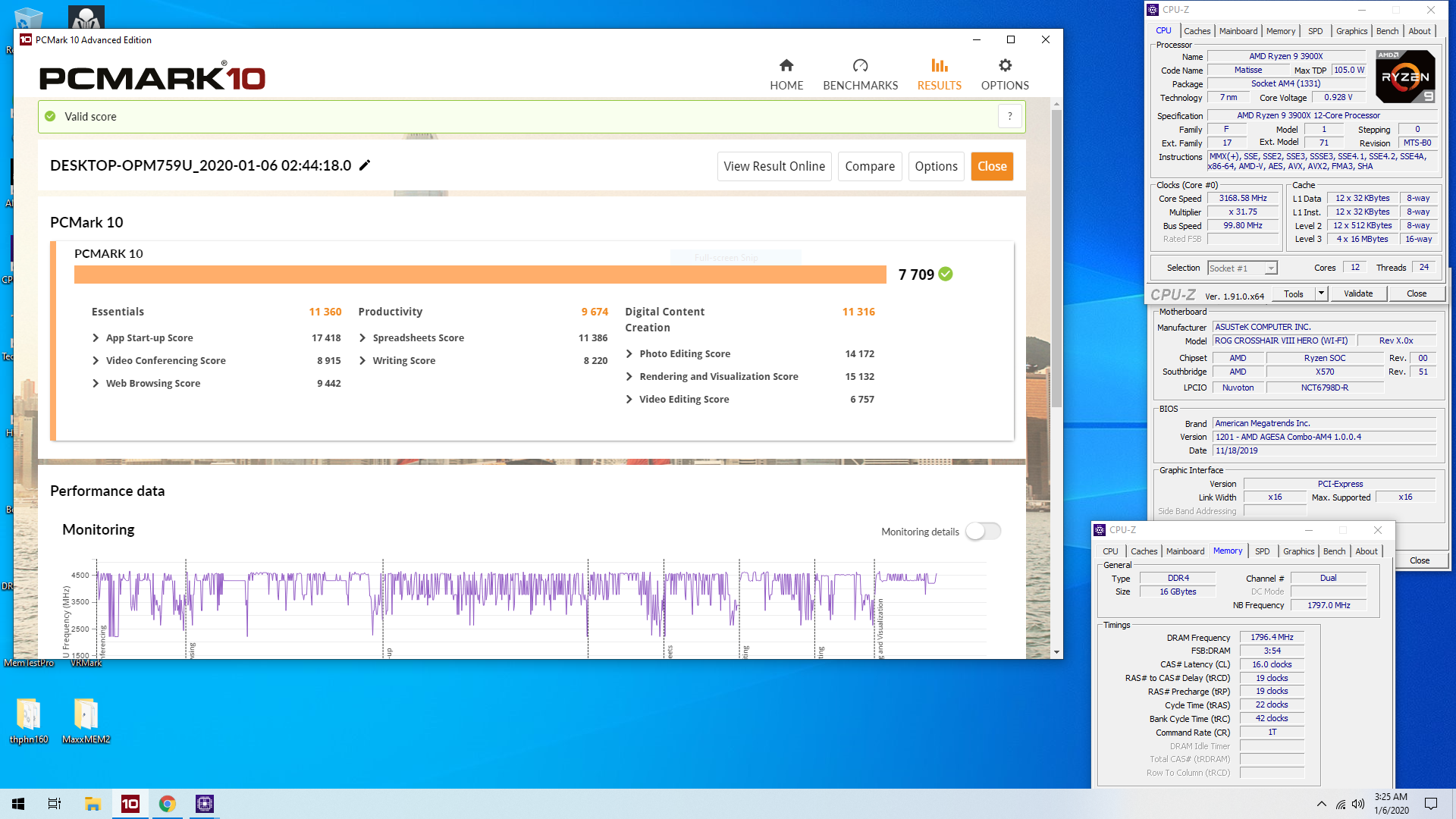This screenshot has height=819, width=1456.
Task: Click scrollbar down arrow in PCMark
Action: [x=1056, y=652]
